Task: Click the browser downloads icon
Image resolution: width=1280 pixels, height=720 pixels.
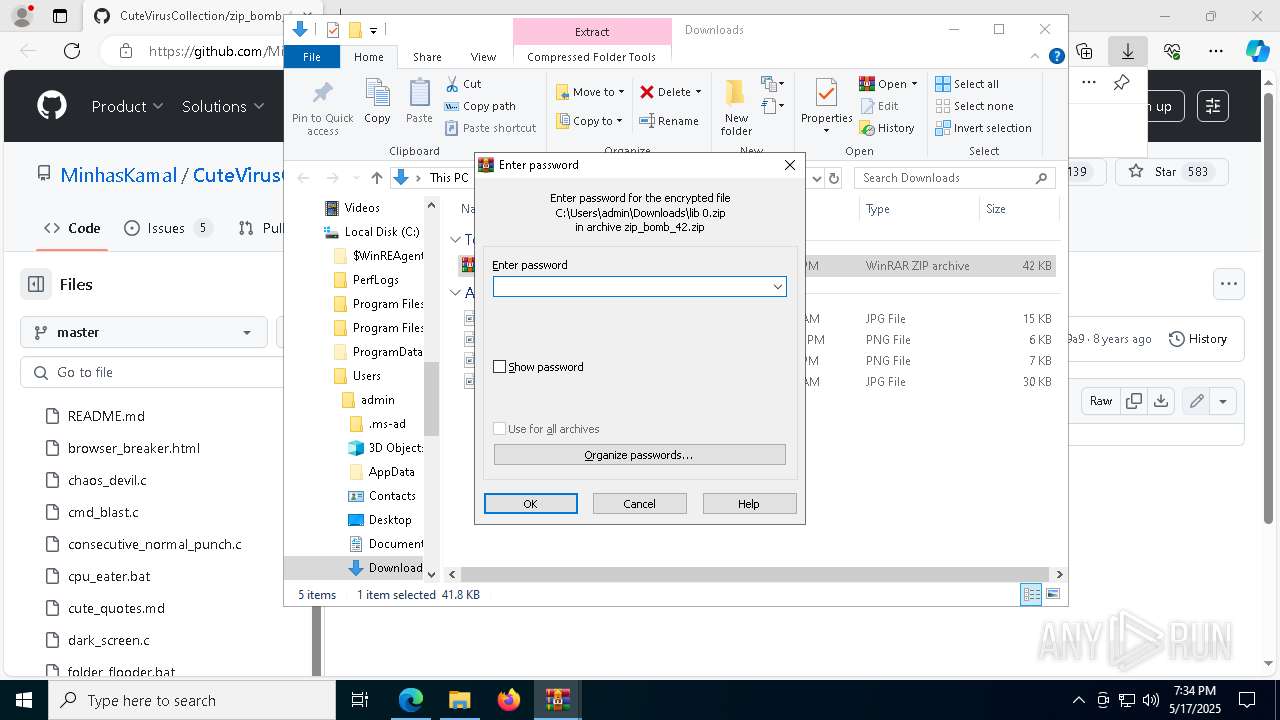Action: click(1127, 51)
